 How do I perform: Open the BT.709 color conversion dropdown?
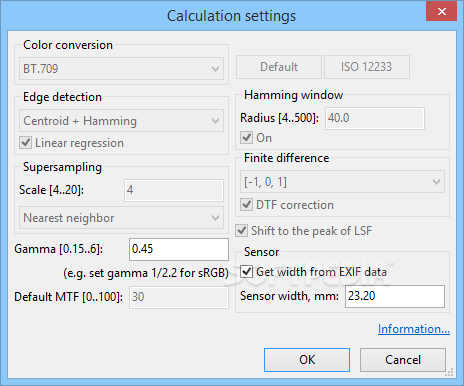[121, 69]
